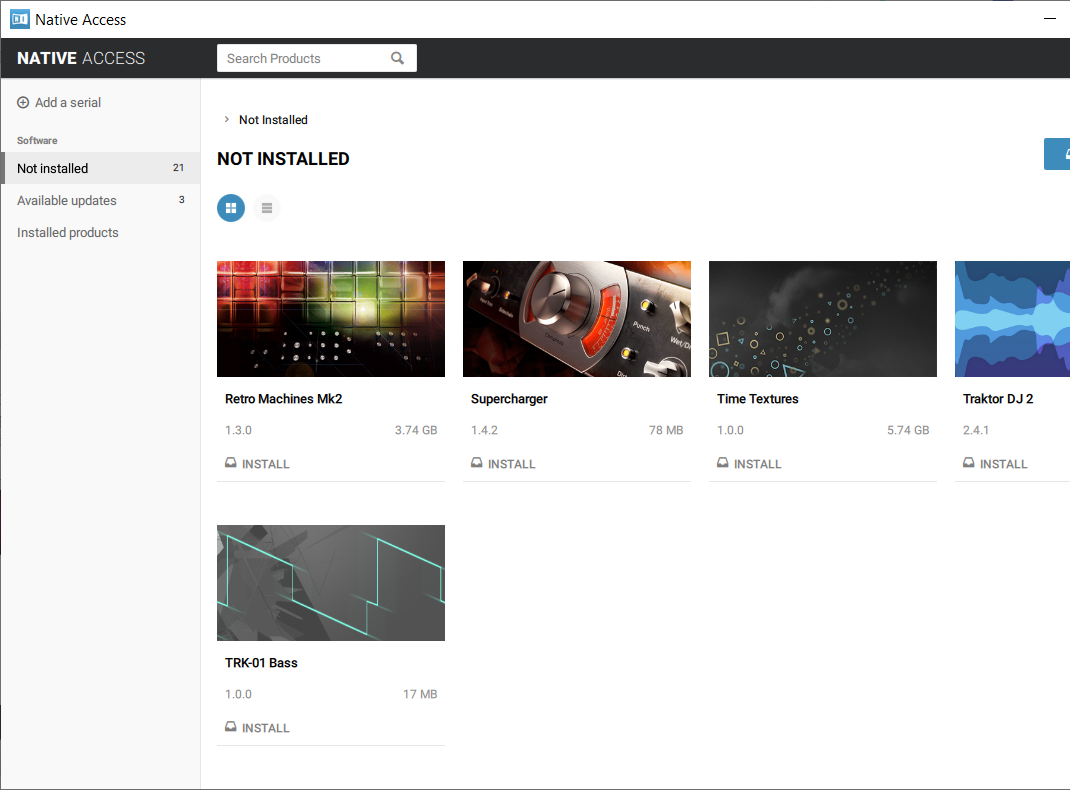
Task: Click the Add a serial plus icon
Action: click(x=23, y=102)
